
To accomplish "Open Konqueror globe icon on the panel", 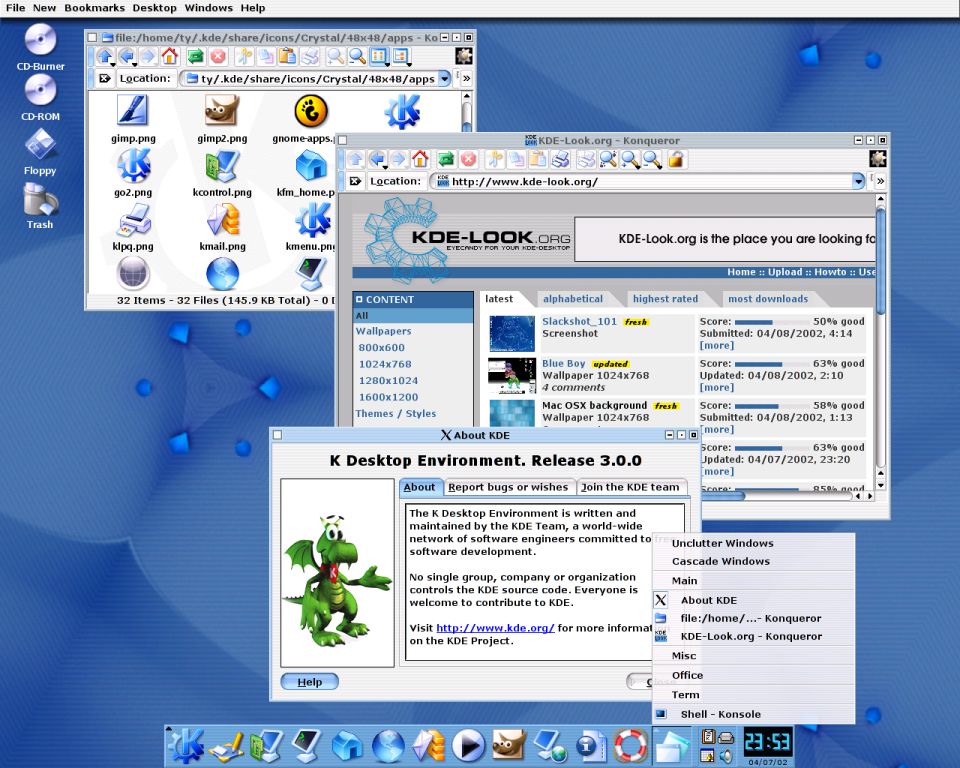I will [388, 746].
